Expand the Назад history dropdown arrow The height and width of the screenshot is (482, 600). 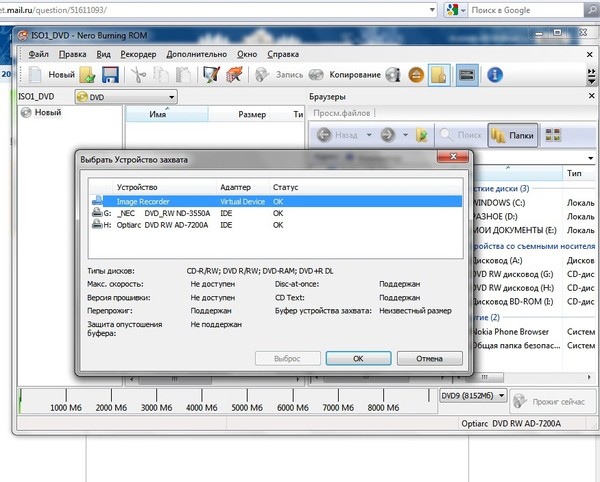click(369, 135)
